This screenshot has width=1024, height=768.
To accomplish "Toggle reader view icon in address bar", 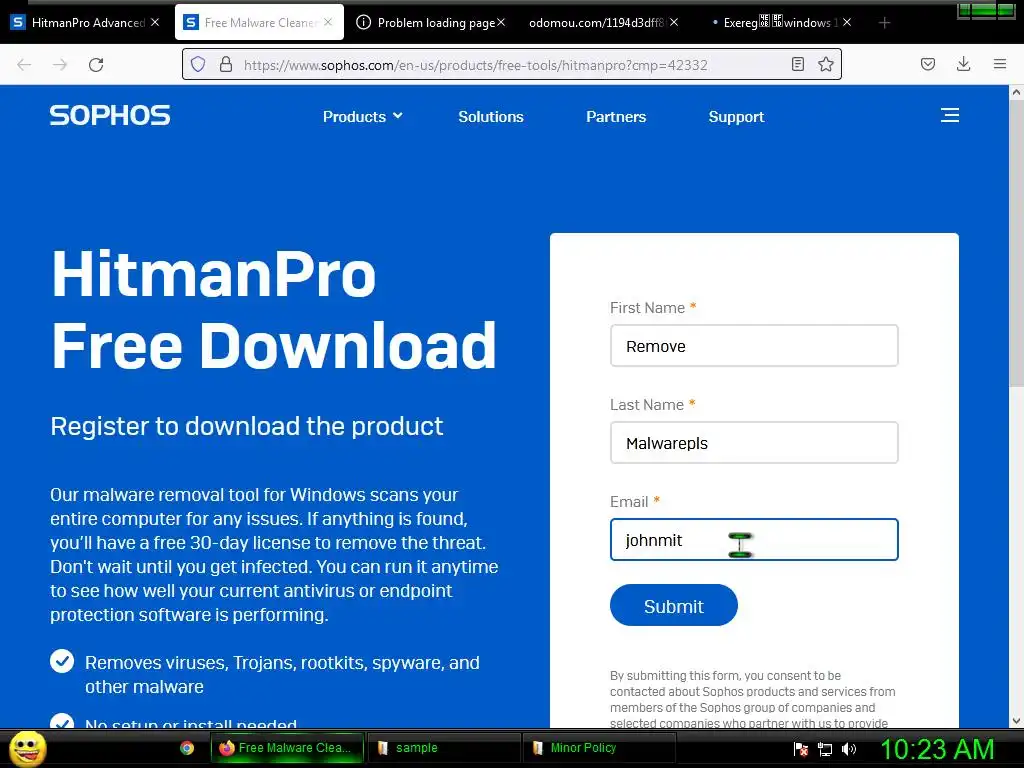I will [x=797, y=64].
